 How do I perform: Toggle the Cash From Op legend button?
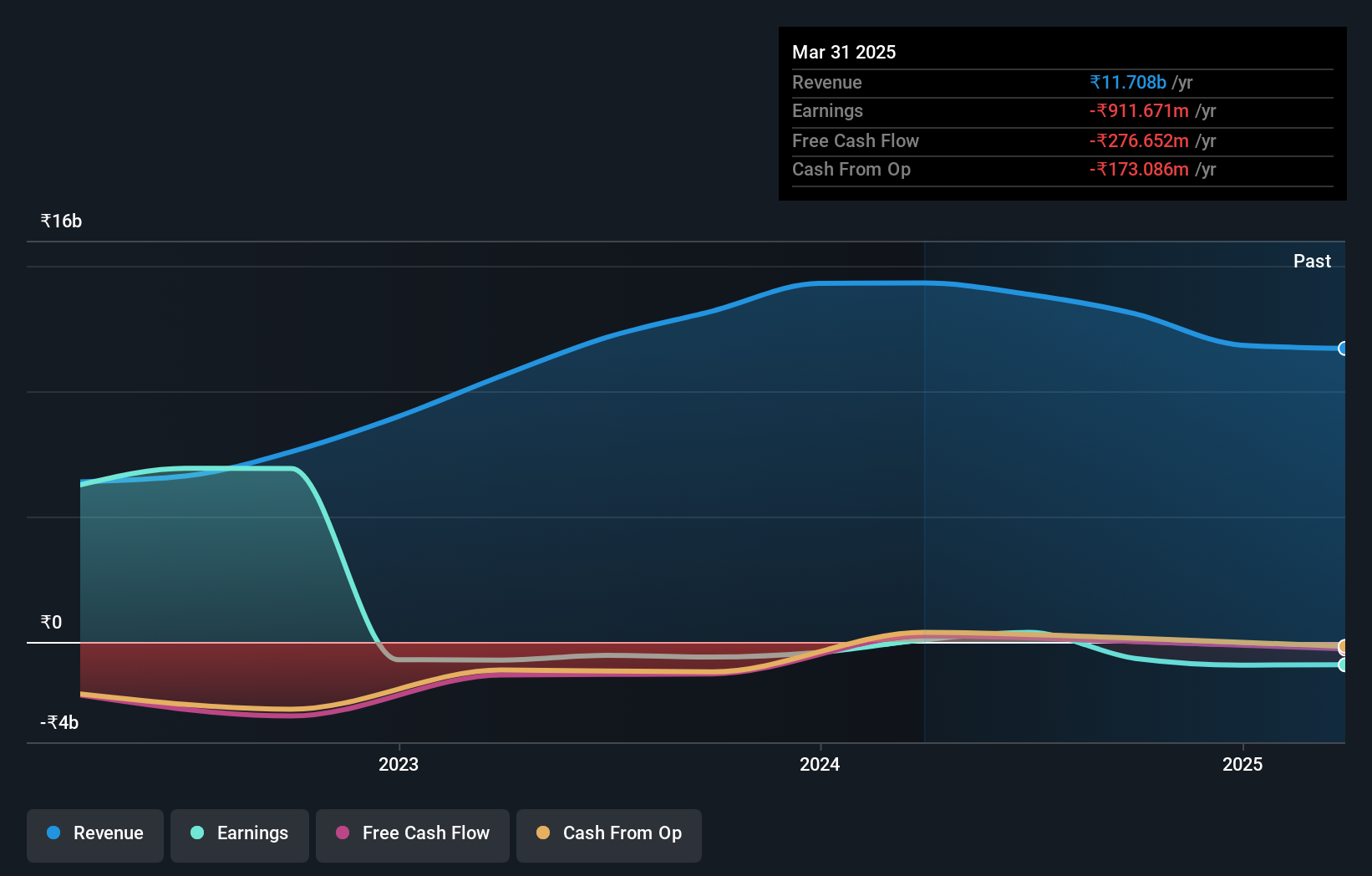coord(609,835)
